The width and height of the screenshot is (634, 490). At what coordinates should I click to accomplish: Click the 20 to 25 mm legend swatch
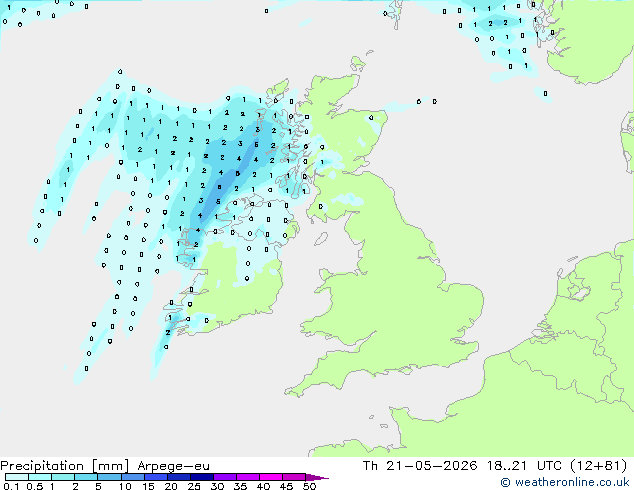178,477
